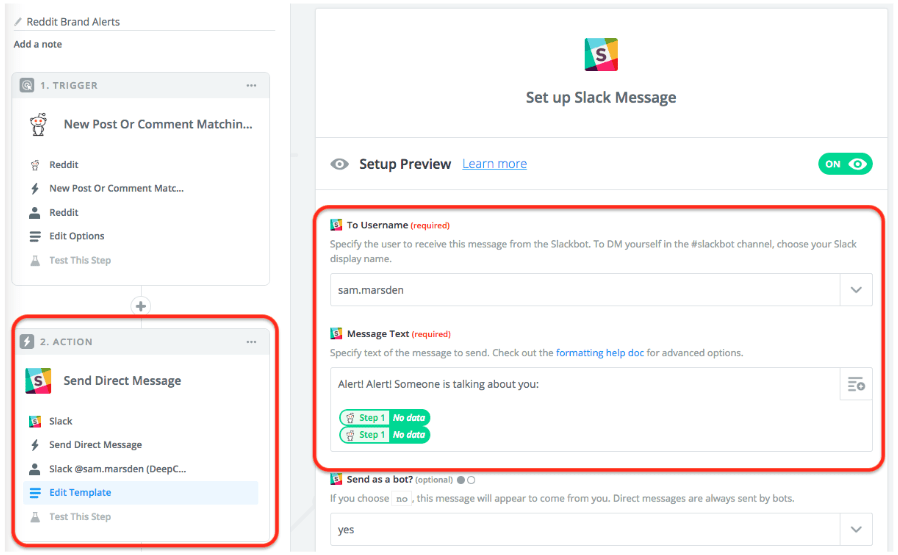This screenshot has height=555, width=898.
Task: Open Edit Options in Trigger
Action: (77, 236)
